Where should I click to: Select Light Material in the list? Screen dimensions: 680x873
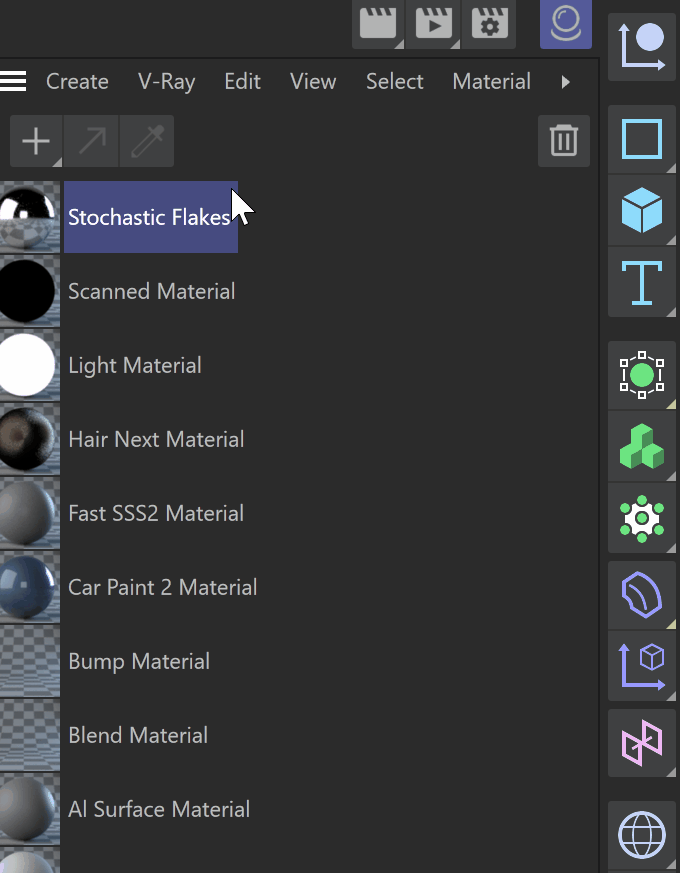point(135,366)
